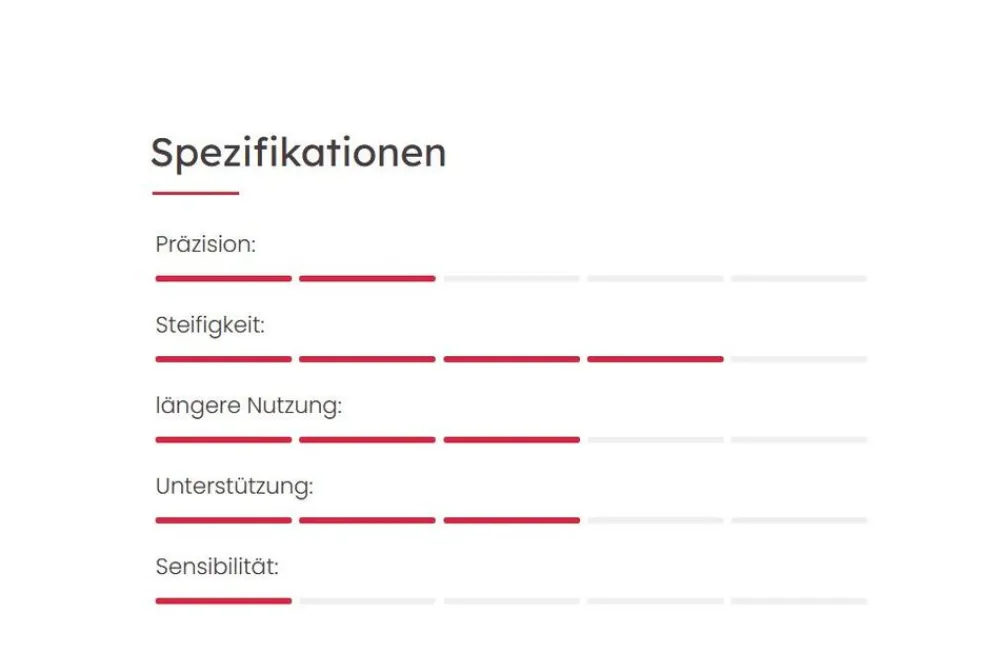Click first red segment of Unterstützung bar
Viewport: 1000px width, 672px height.
pos(224,521)
